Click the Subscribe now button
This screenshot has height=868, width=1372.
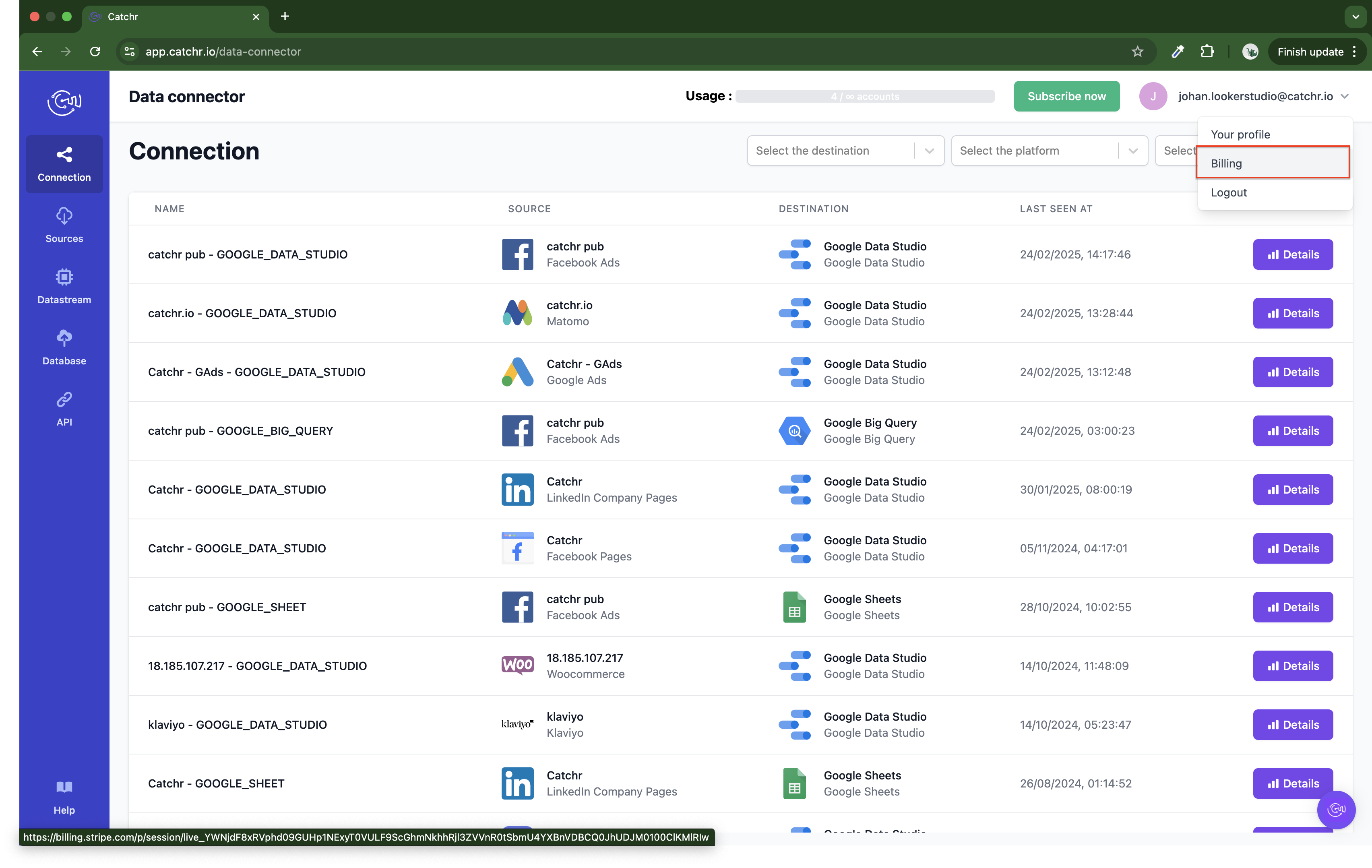pos(1066,96)
